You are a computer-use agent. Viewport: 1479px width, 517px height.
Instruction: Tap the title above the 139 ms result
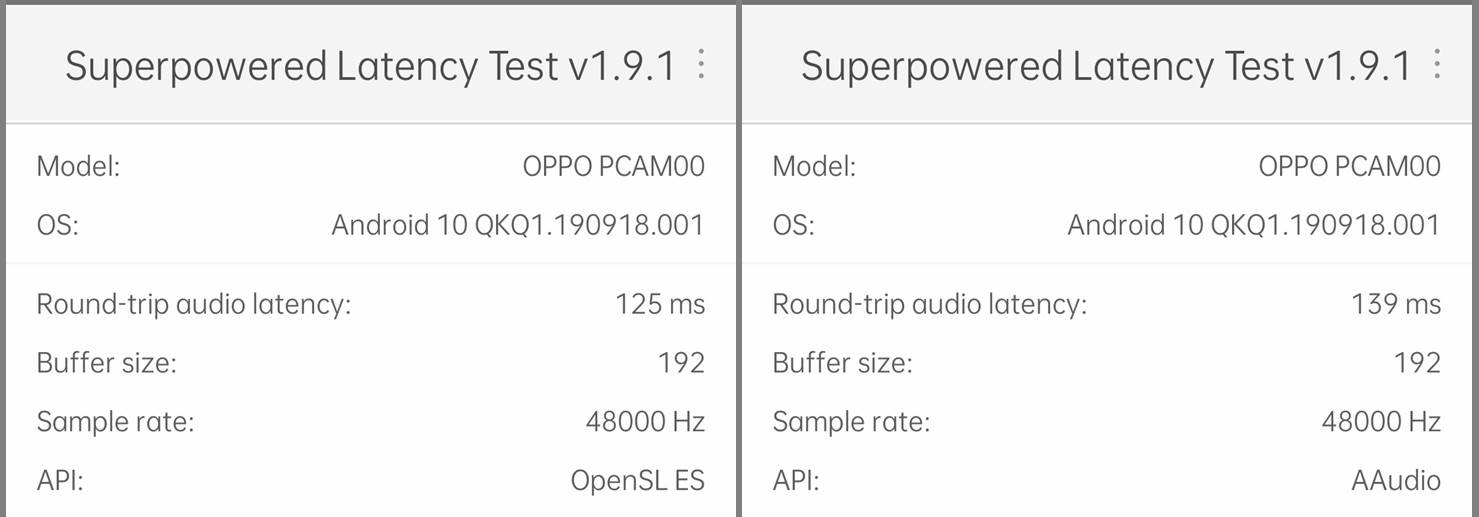tap(1106, 66)
